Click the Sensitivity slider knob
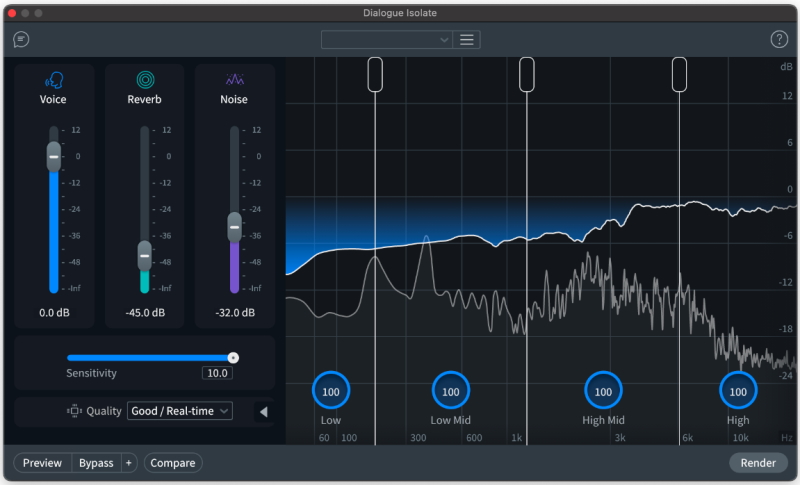Screen dimensions: 800x485 233,358
